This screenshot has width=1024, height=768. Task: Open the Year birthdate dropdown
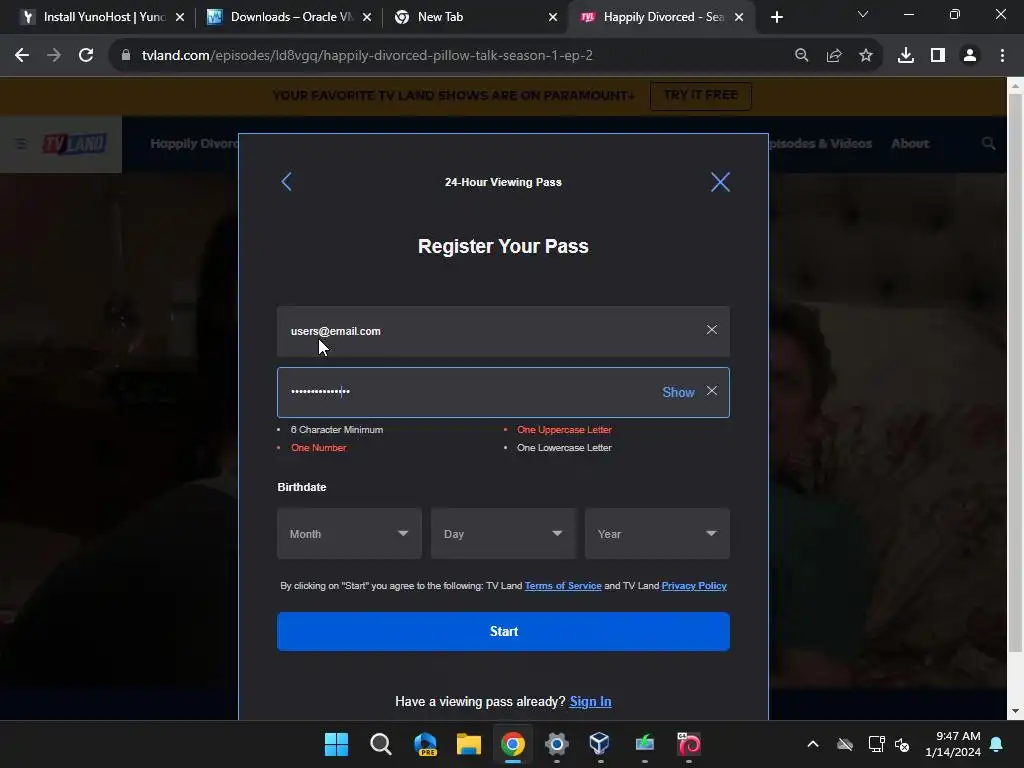[657, 534]
